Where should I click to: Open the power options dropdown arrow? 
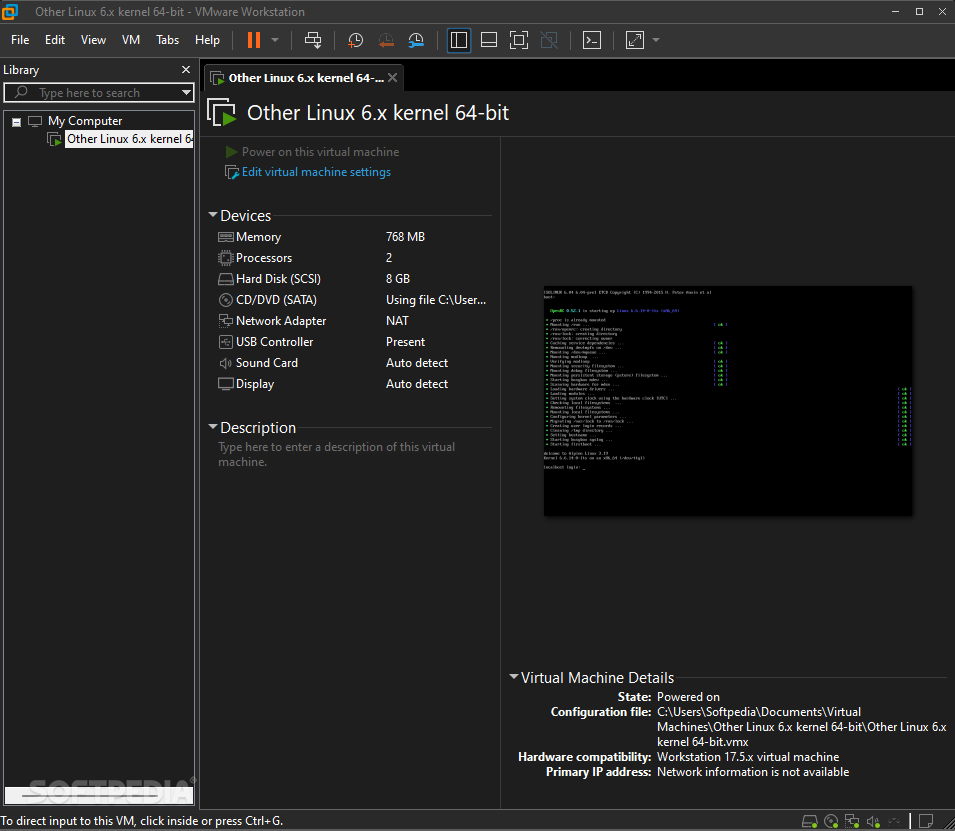pyautogui.click(x=275, y=40)
